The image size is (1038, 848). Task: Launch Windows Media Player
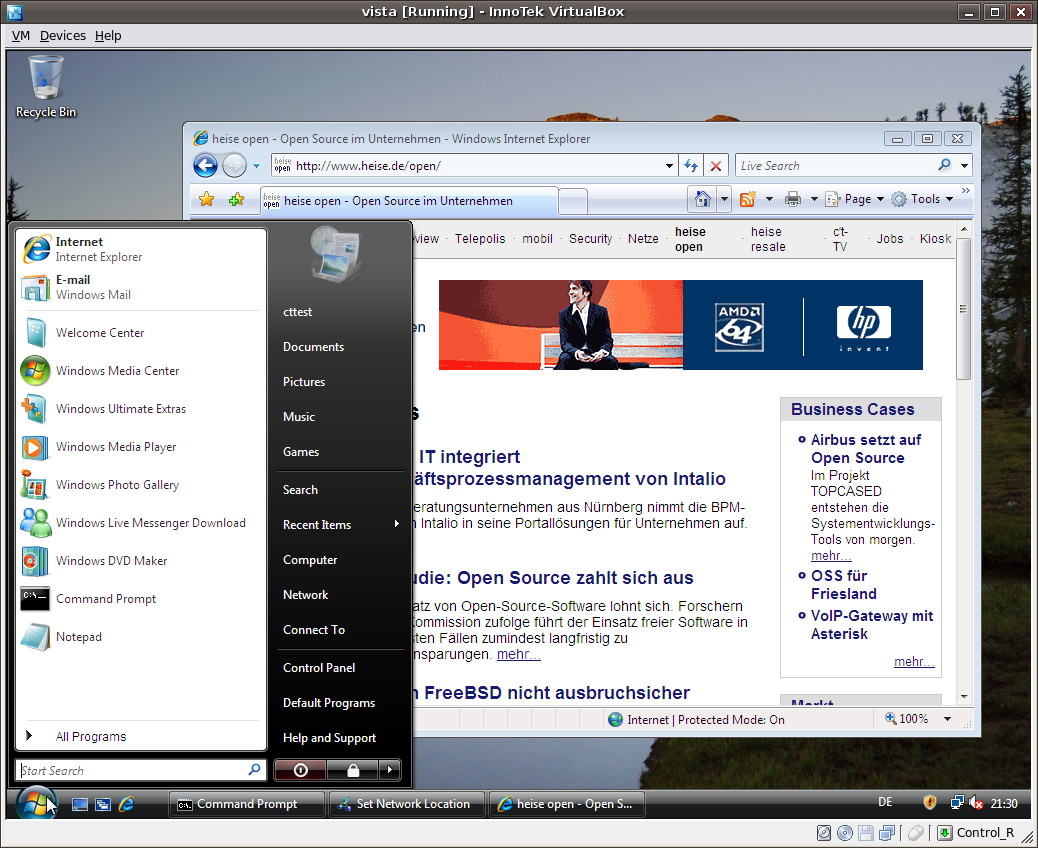pos(140,447)
